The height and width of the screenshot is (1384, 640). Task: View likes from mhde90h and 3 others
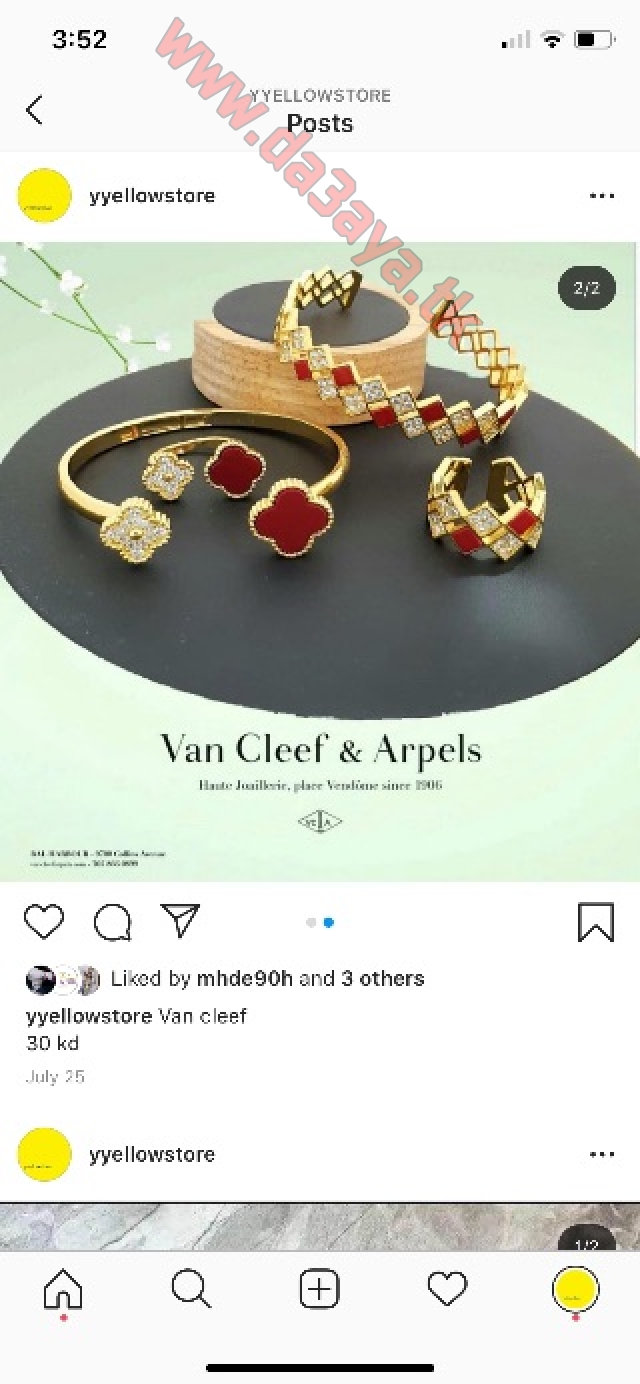(x=267, y=978)
